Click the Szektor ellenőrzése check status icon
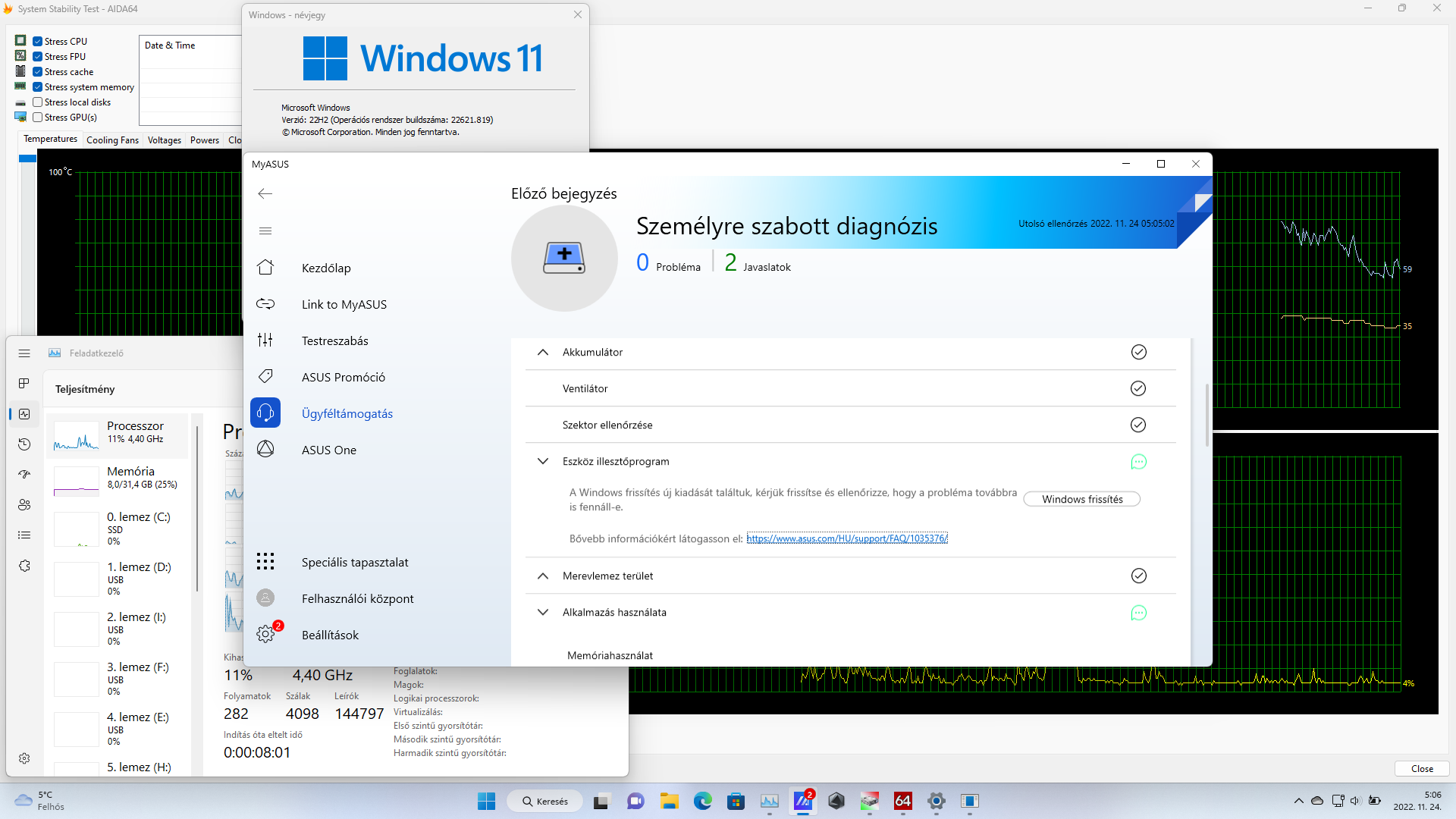Image resolution: width=1456 pixels, height=819 pixels. point(1138,425)
